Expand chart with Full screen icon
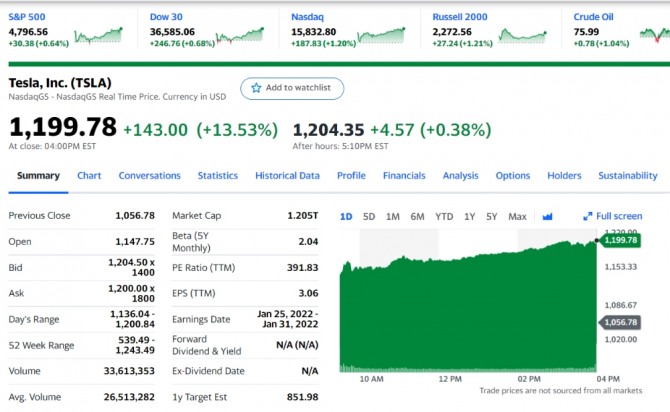This screenshot has width=670, height=412. coord(612,216)
